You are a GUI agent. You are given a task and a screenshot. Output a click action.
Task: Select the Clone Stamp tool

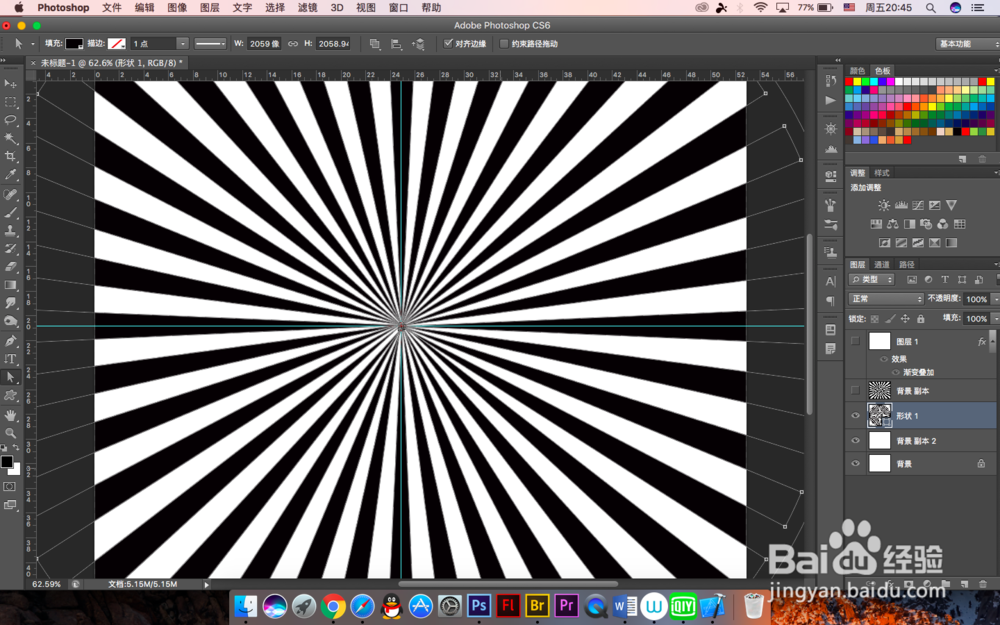(10, 231)
